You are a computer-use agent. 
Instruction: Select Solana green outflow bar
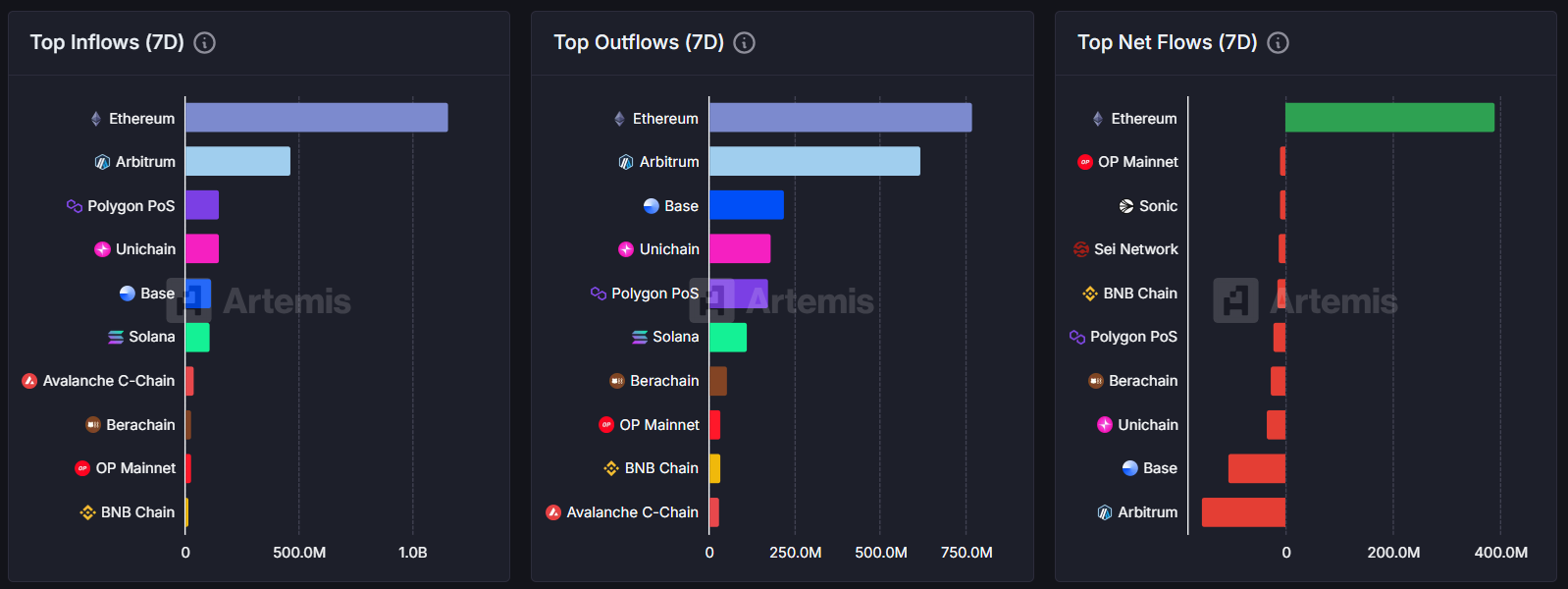coord(728,337)
